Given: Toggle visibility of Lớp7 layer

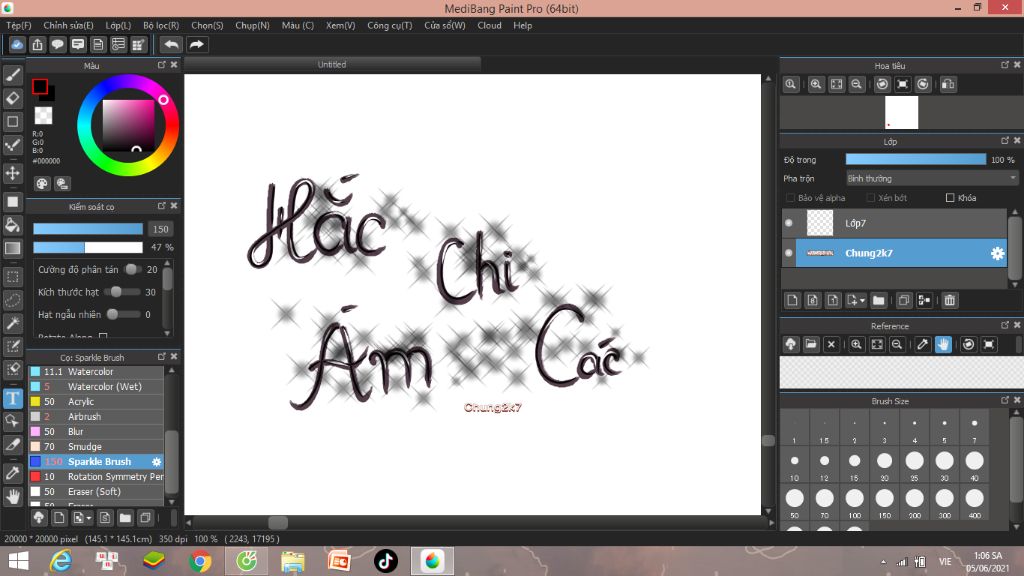Looking at the screenshot, I should (x=789, y=223).
